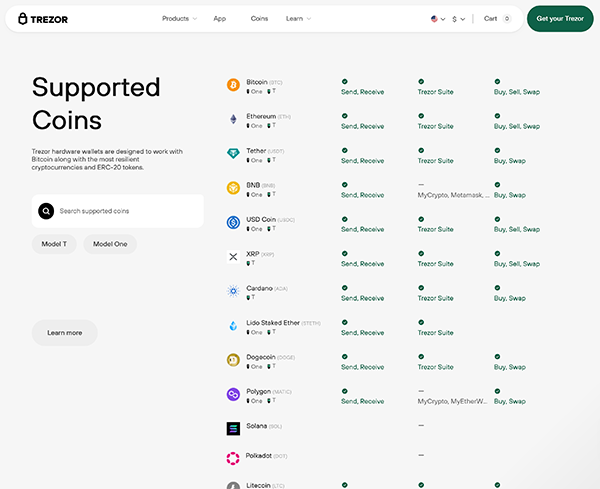
Task: Click the Learn more button
Action: pos(65,333)
